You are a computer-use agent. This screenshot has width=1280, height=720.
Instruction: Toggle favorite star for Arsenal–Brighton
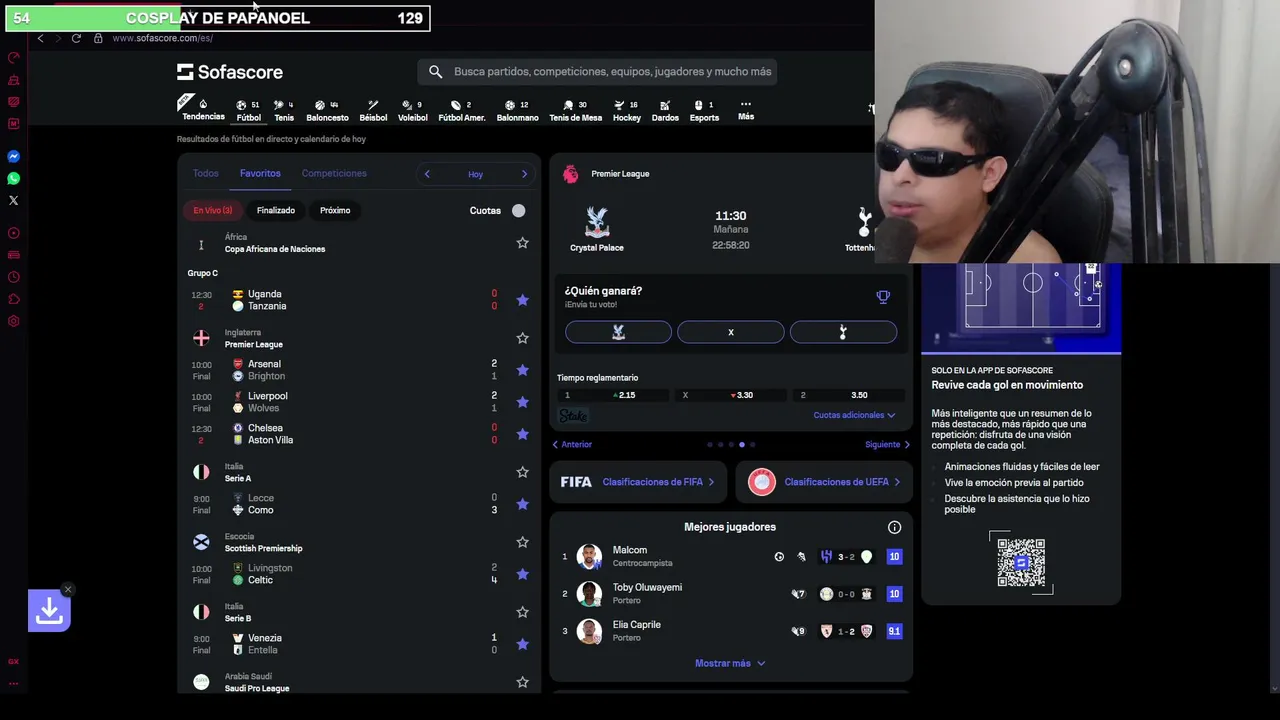(x=522, y=370)
